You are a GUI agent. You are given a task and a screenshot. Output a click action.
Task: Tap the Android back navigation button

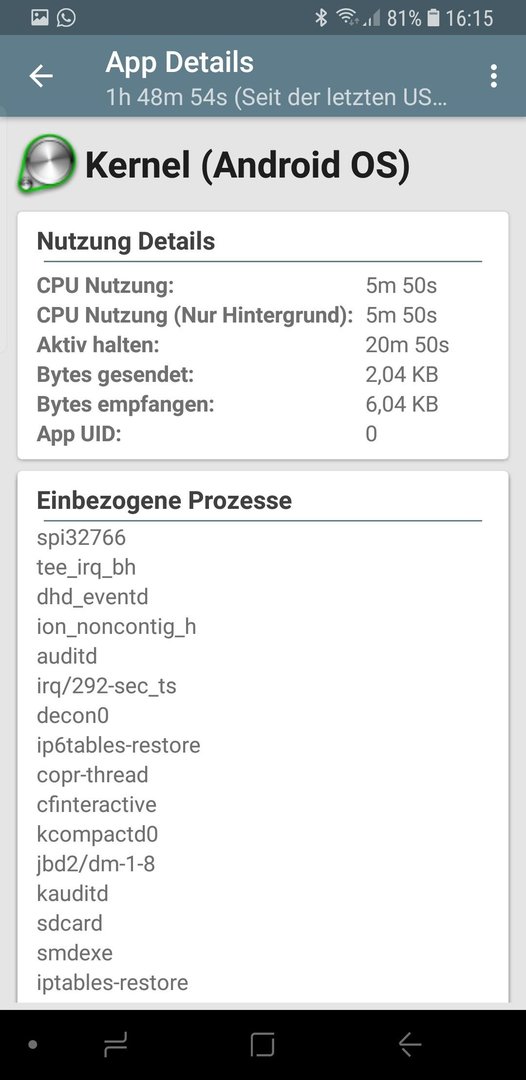410,1045
